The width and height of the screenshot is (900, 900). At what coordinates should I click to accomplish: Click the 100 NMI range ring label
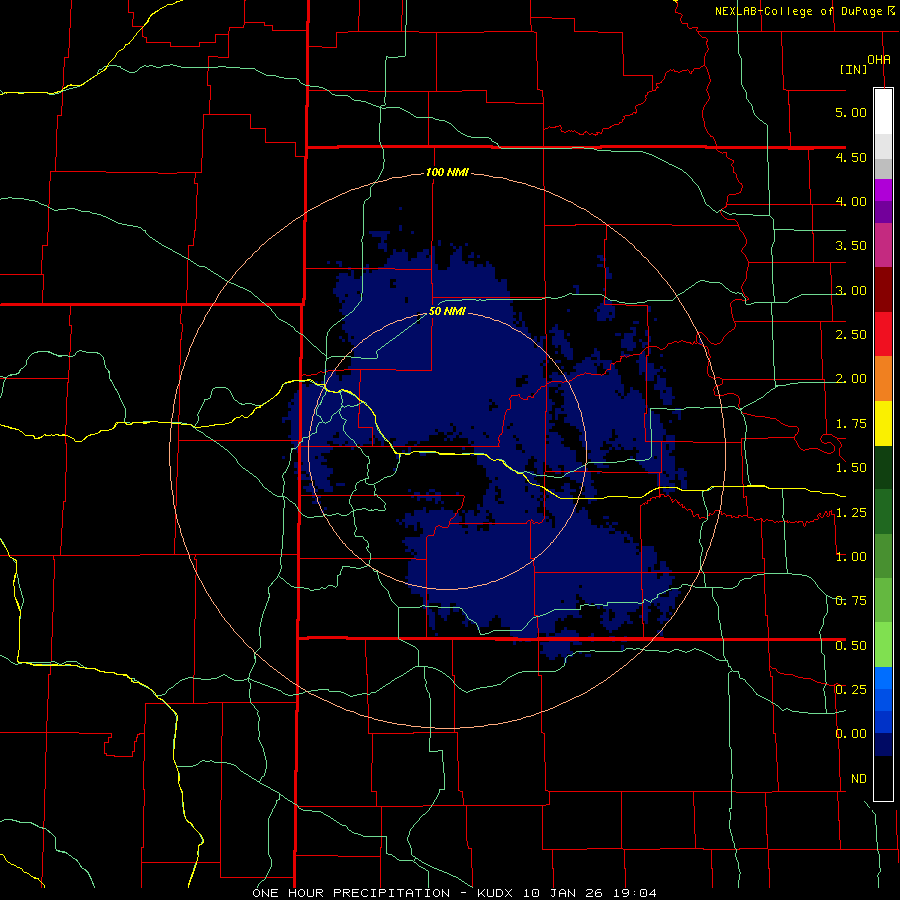(x=447, y=172)
